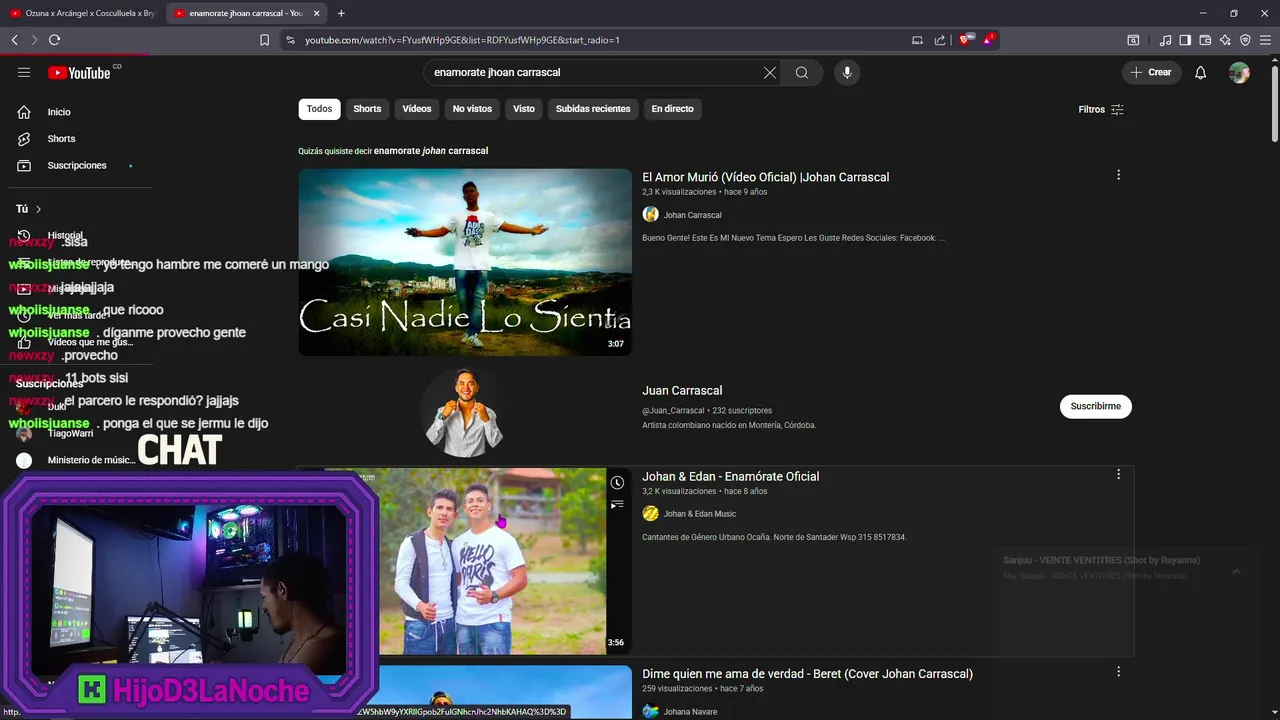Open options for El Amor Murió video
This screenshot has width=1280, height=720.
1118,175
